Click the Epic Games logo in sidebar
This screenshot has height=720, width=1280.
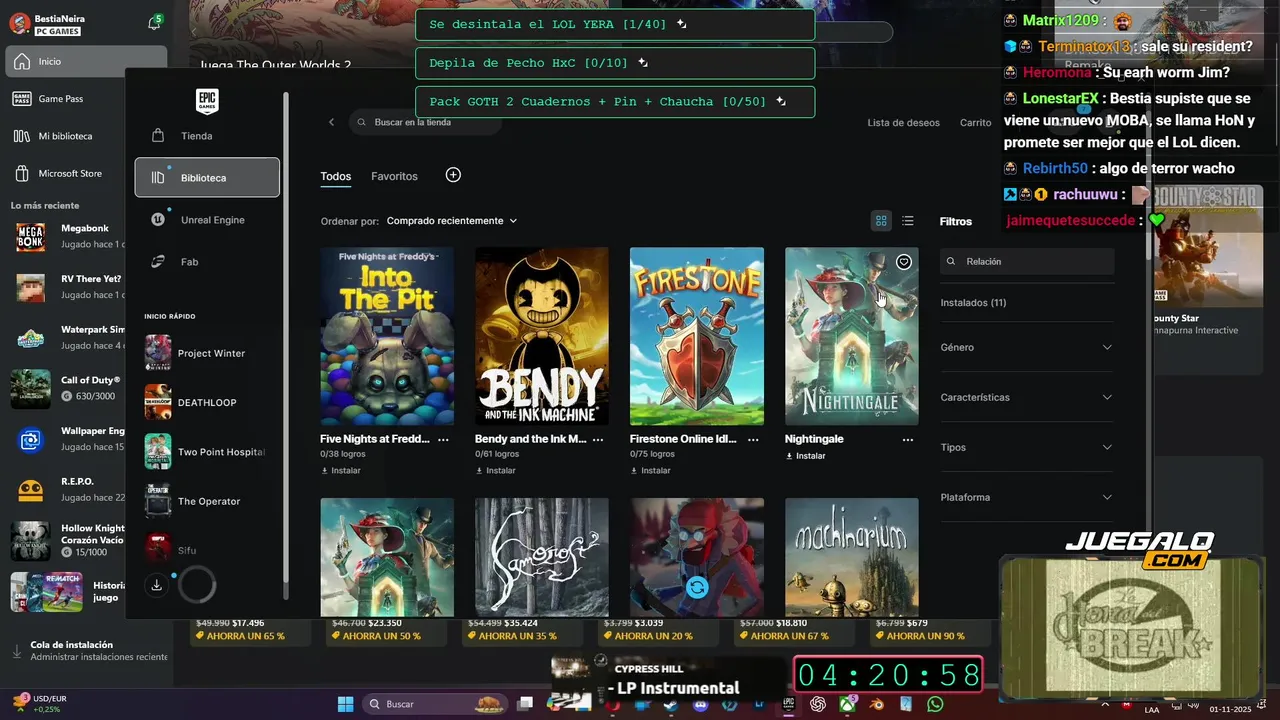tap(207, 100)
